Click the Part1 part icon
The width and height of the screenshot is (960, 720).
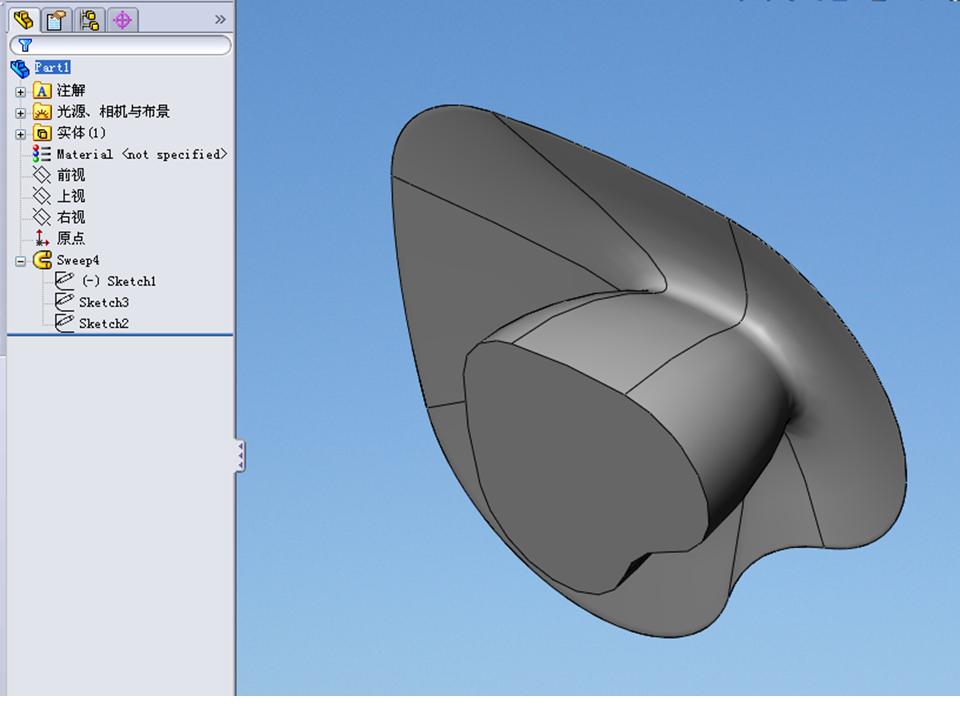tap(20, 69)
